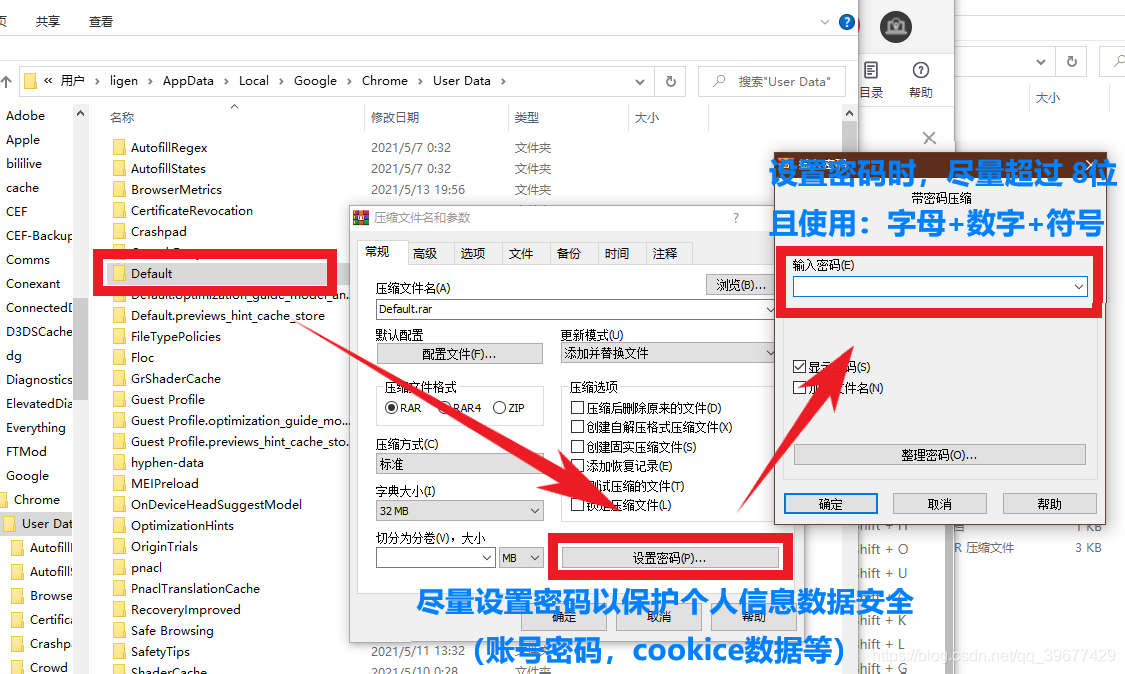Click the refresh icon in the far-right window
The width and height of the screenshot is (1125, 674).
[1072, 62]
